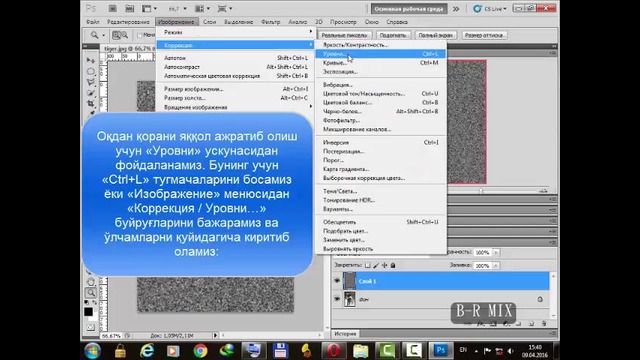Choose Инверсия from the submenu

(380, 142)
